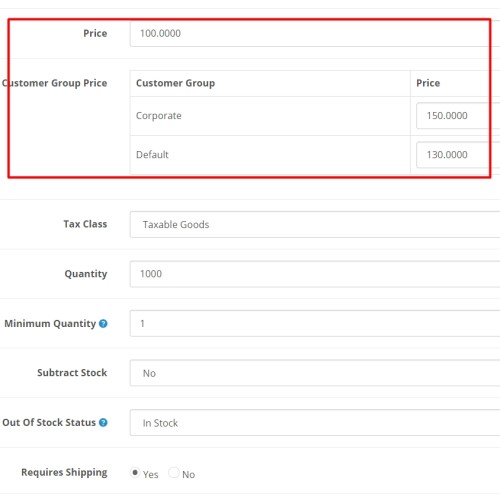Click the Minimum Quantity help icon

coord(103,323)
